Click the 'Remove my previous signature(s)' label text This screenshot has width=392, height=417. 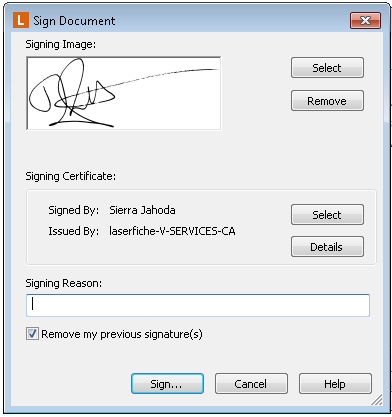(x=122, y=334)
